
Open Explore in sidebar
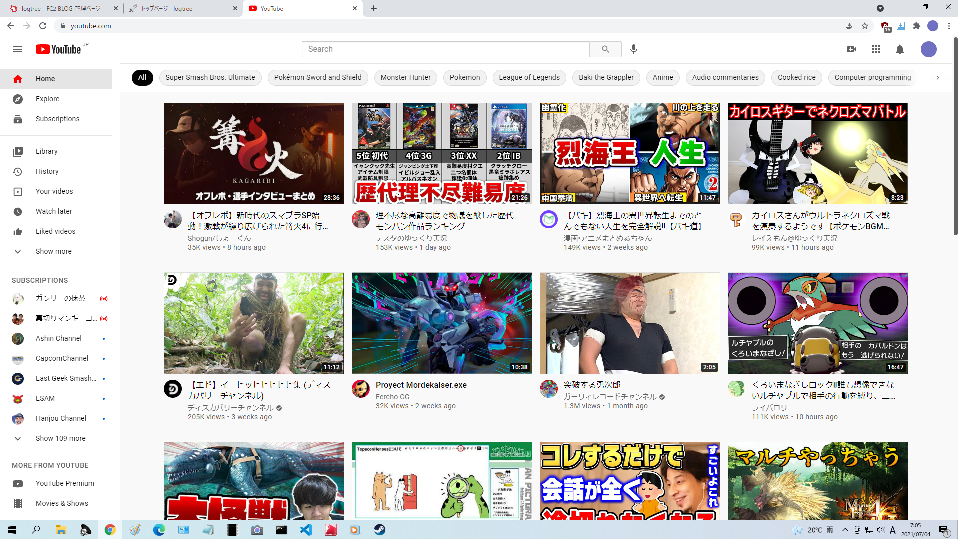pos(56,98)
